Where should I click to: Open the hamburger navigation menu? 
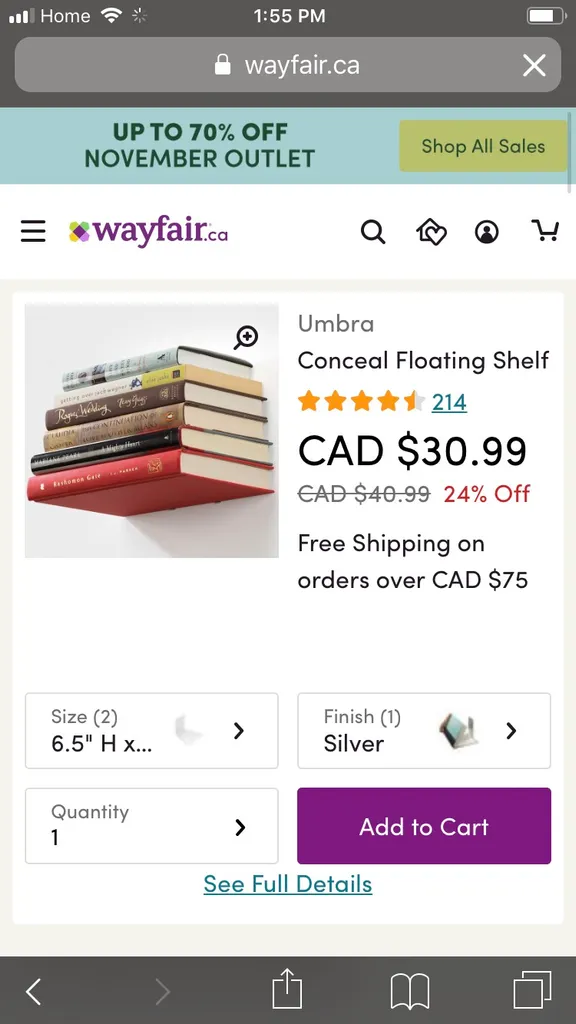click(33, 231)
